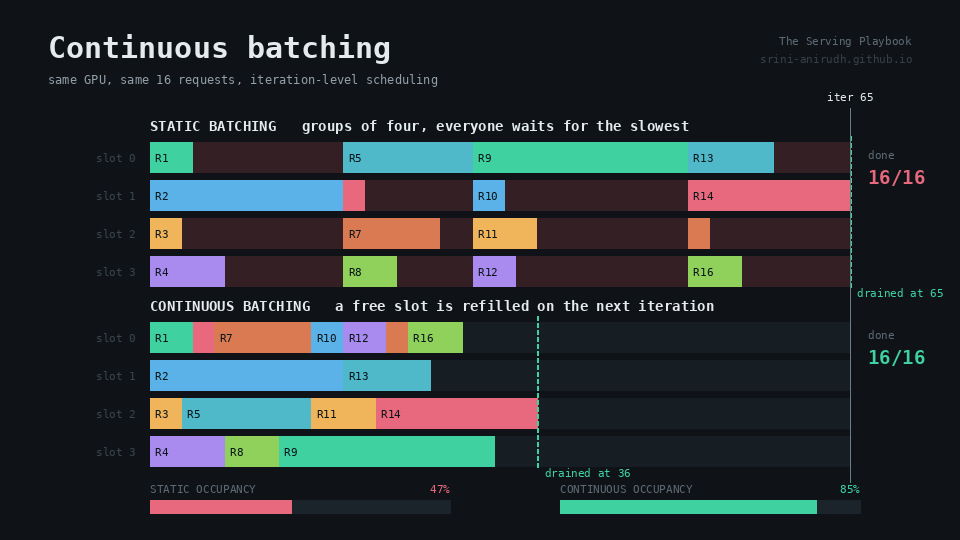This screenshot has width=960, height=540.
Task: Pick R3 block in continuous batching
Action: point(166,413)
